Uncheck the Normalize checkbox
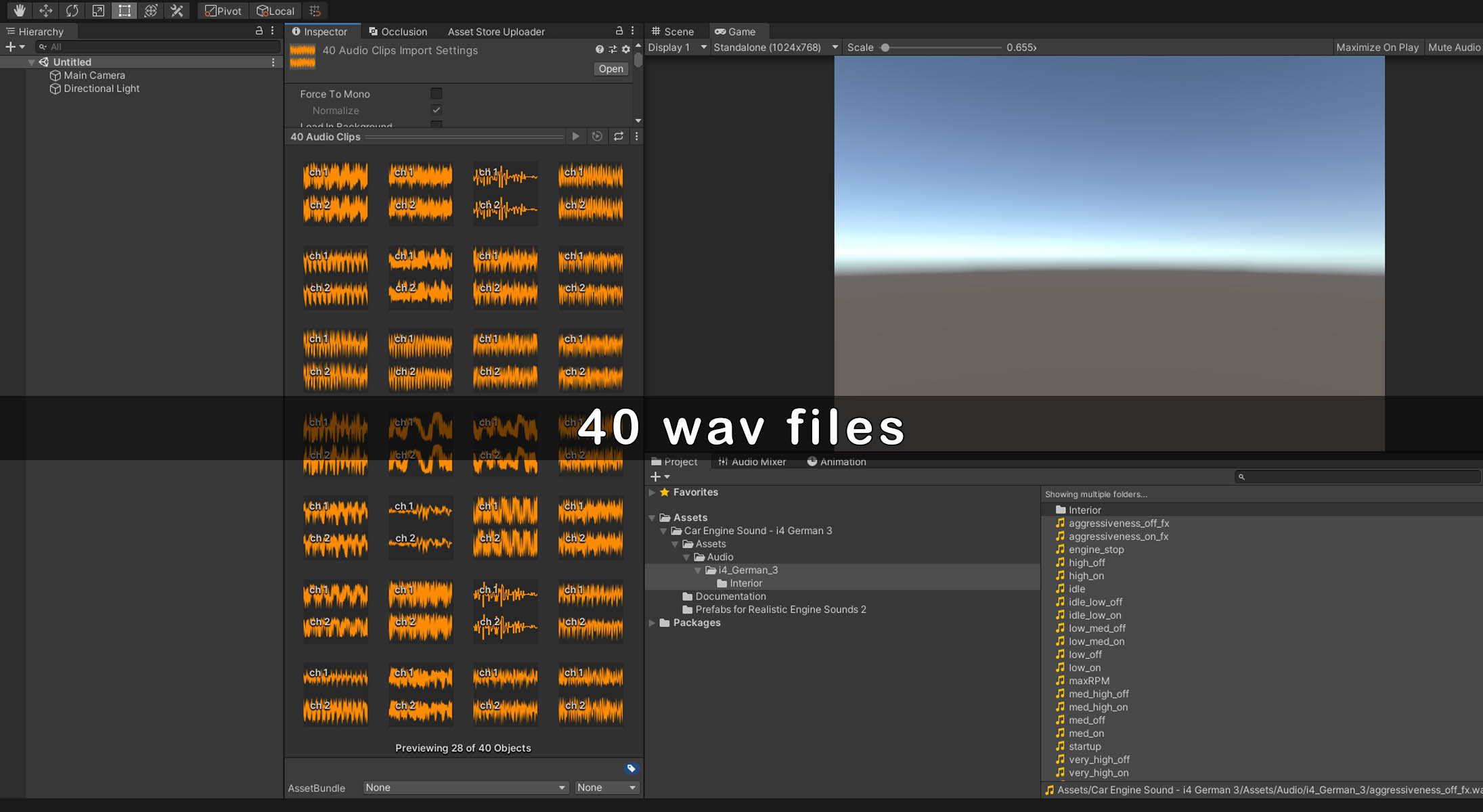 437,110
